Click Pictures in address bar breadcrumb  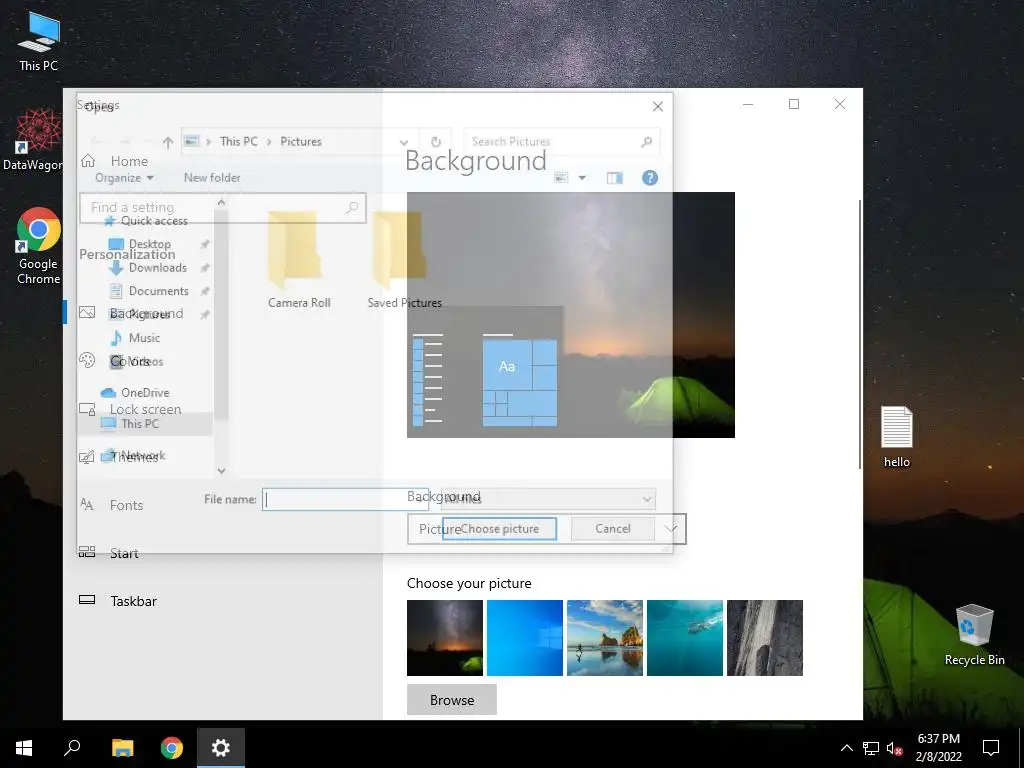(301, 142)
